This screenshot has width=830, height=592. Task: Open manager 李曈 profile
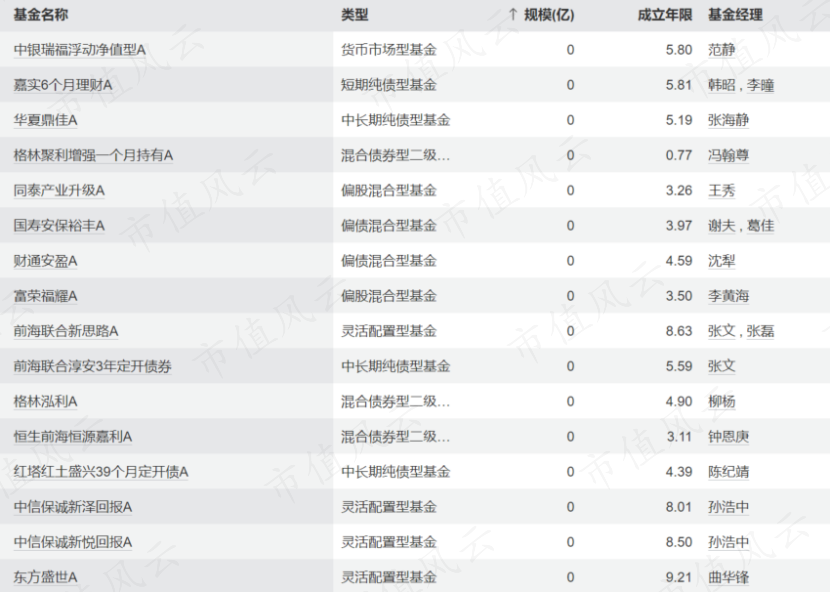[x=760, y=85]
